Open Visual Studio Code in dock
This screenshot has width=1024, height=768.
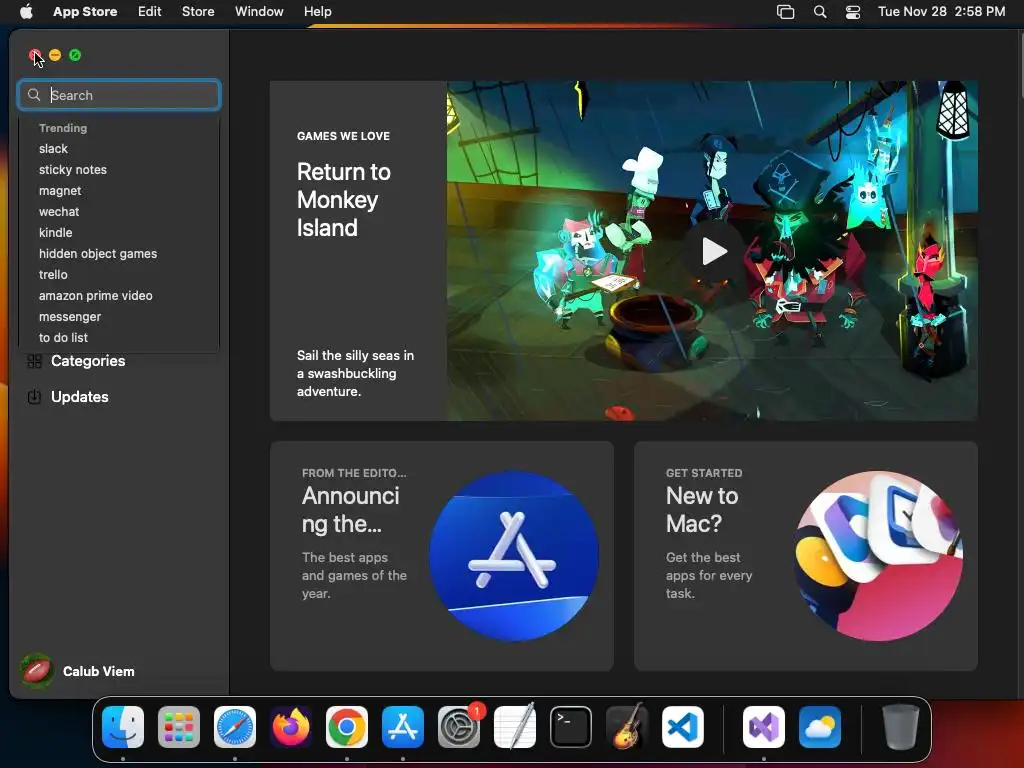click(683, 727)
